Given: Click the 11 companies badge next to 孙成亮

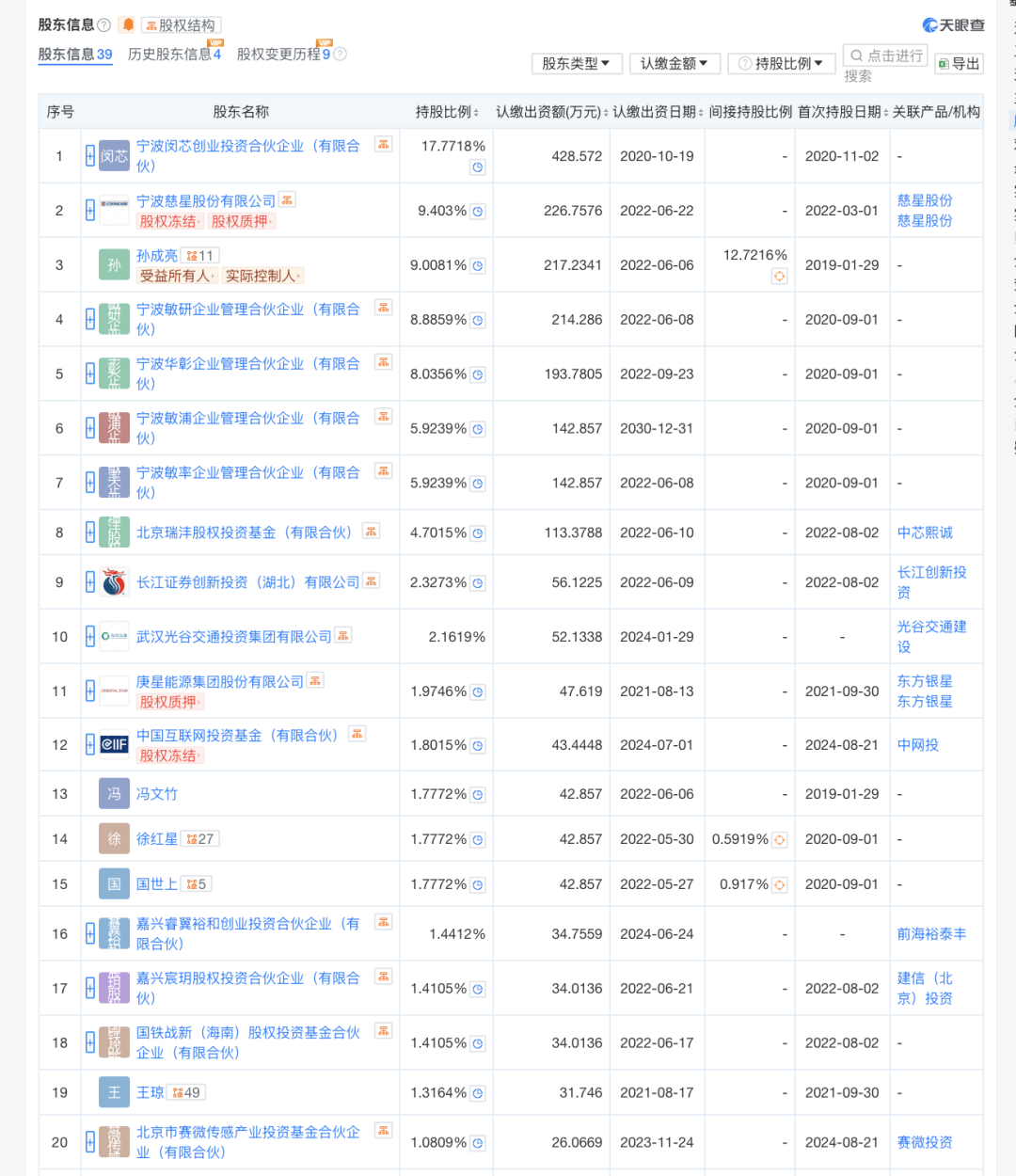Looking at the screenshot, I should click(x=199, y=256).
